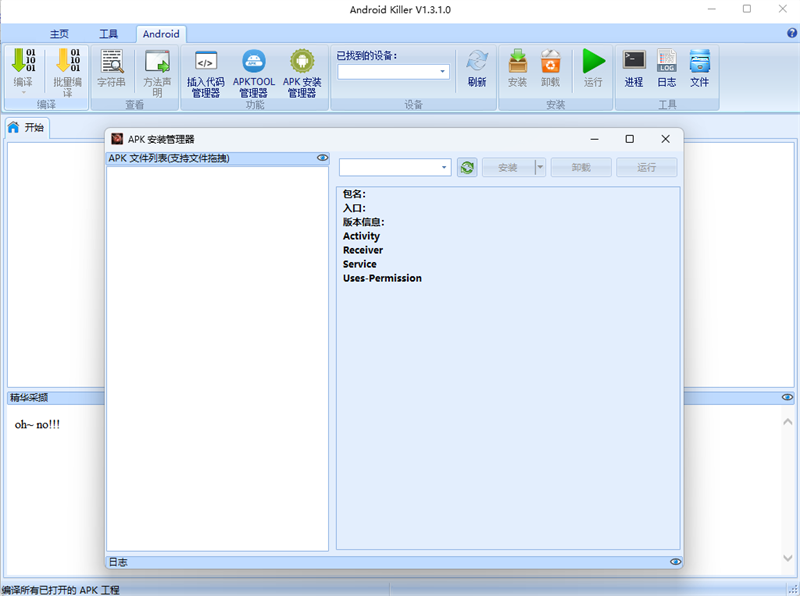The image size is (800, 596).
Task: Click the home icon on 开始 tab
Action: 14,127
